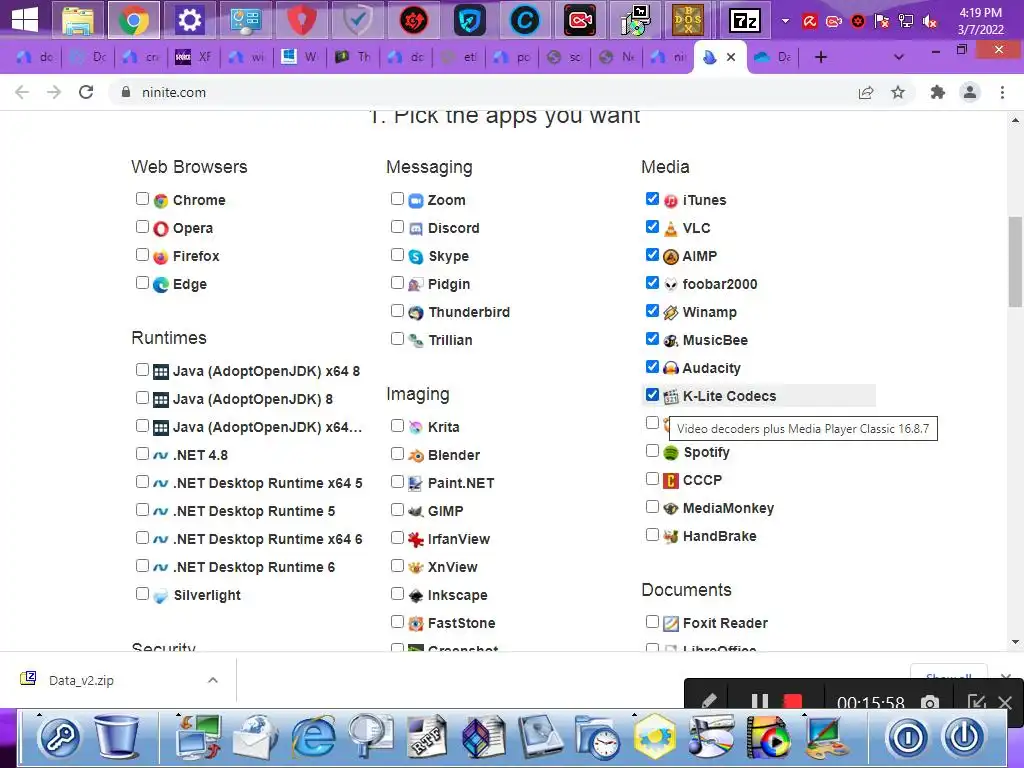The width and height of the screenshot is (1024, 768).
Task: Click the Chrome extensions puzzle icon
Action: (938, 93)
